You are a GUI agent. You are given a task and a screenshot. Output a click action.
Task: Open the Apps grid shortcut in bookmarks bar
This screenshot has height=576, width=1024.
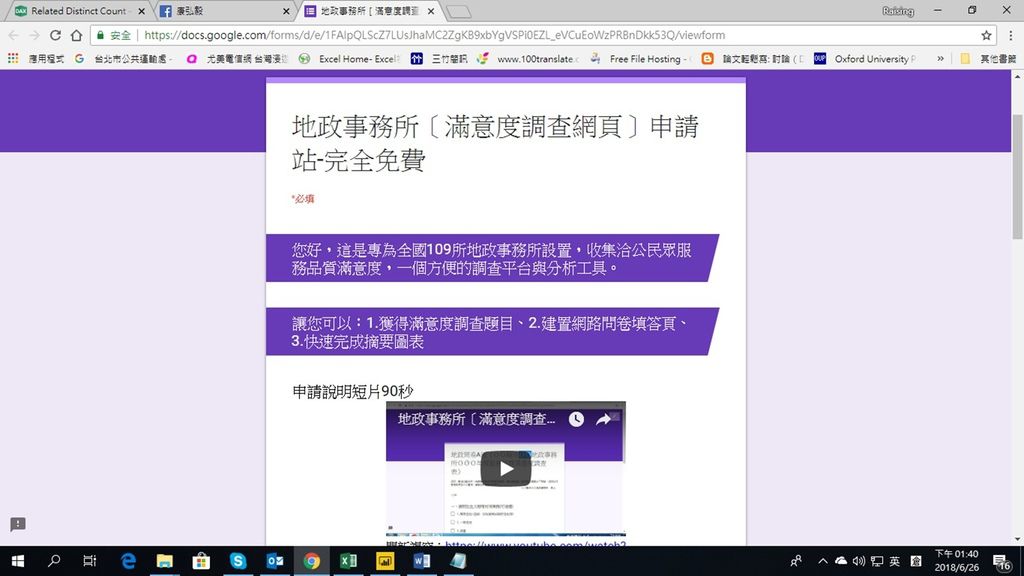click(x=13, y=59)
